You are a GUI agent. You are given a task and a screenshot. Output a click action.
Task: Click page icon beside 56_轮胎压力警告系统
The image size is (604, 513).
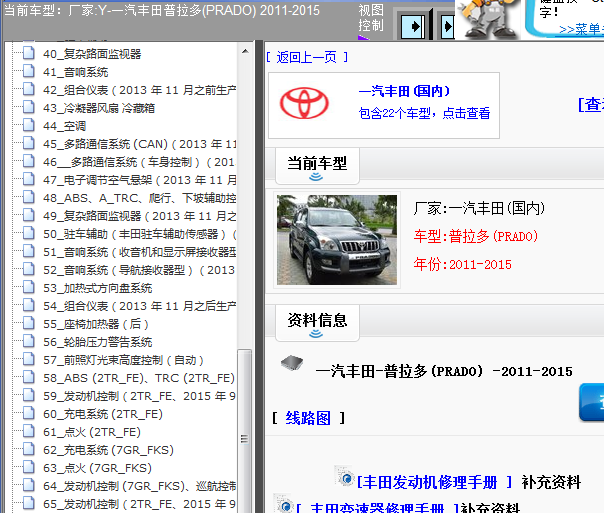pyautogui.click(x=29, y=341)
